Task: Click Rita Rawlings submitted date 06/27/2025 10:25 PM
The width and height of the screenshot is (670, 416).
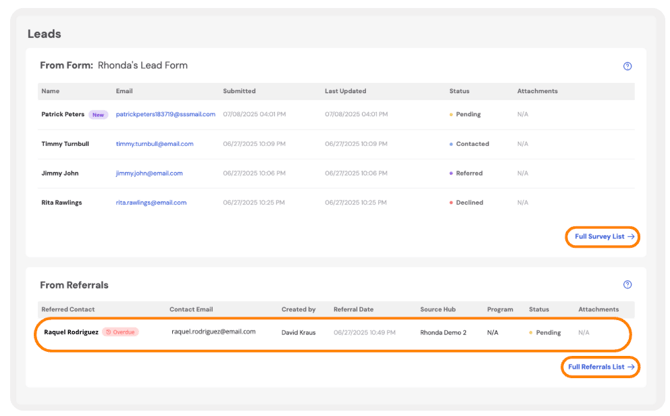Action: pos(254,203)
